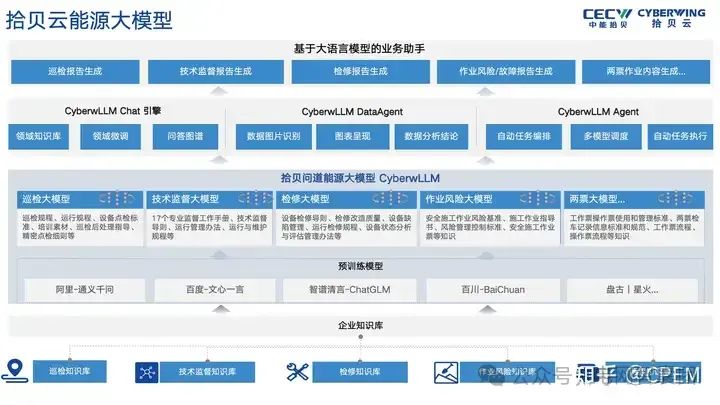The width and height of the screenshot is (720, 405).
Task: Select the 领域知识库 box
Action: [x=39, y=136]
